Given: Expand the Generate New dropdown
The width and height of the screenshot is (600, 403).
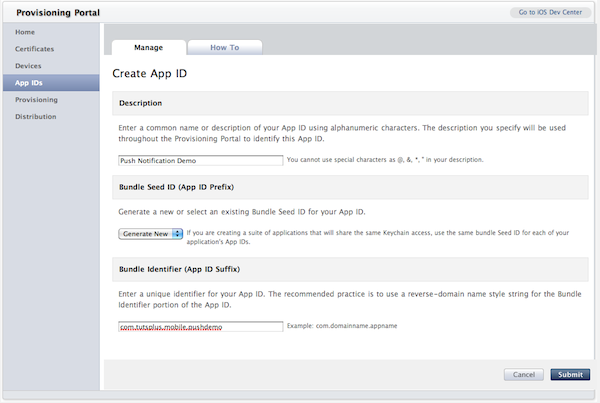Looking at the screenshot, I should (x=150, y=233).
